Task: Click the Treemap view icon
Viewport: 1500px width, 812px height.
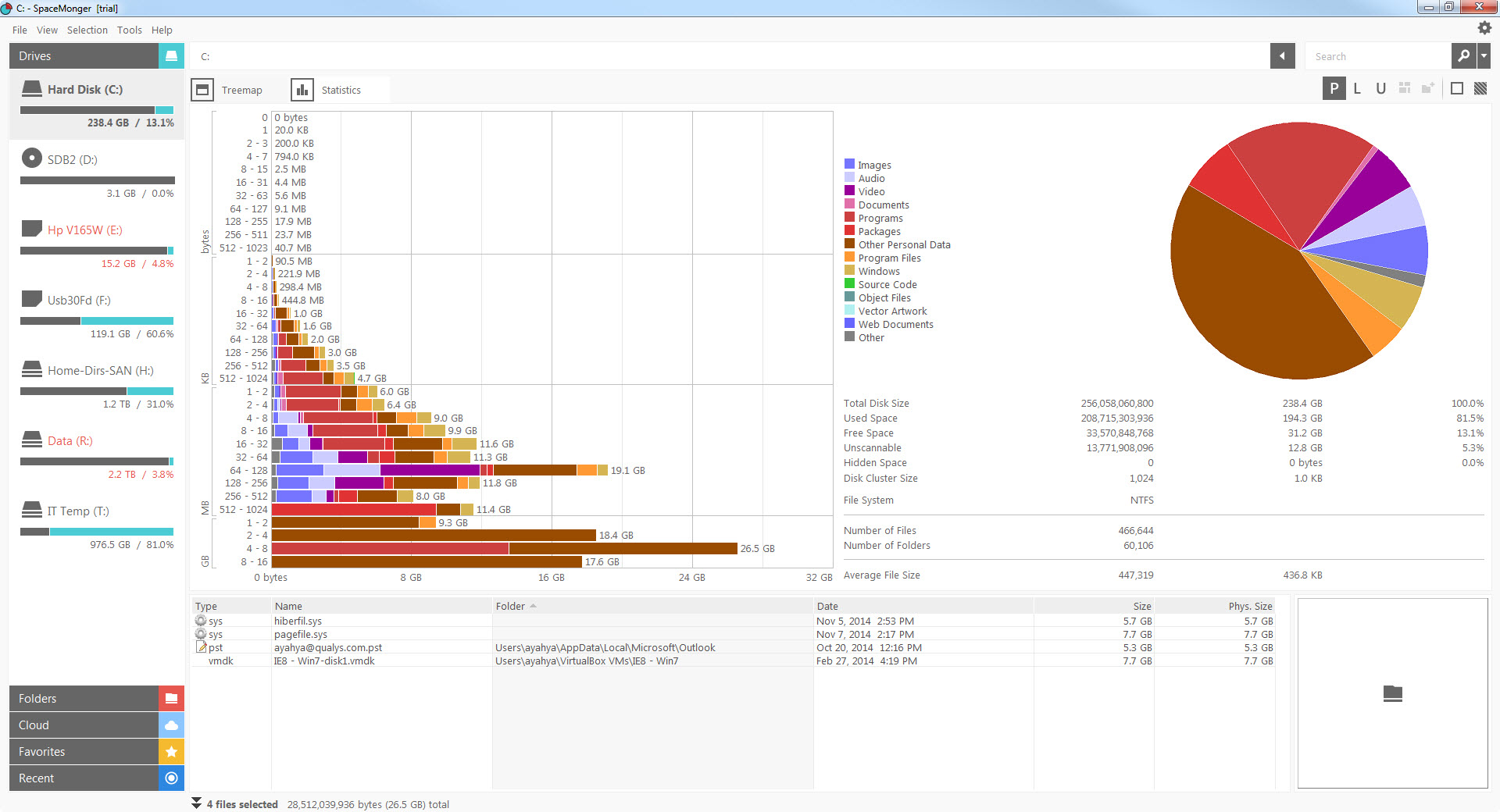Action: coord(202,90)
